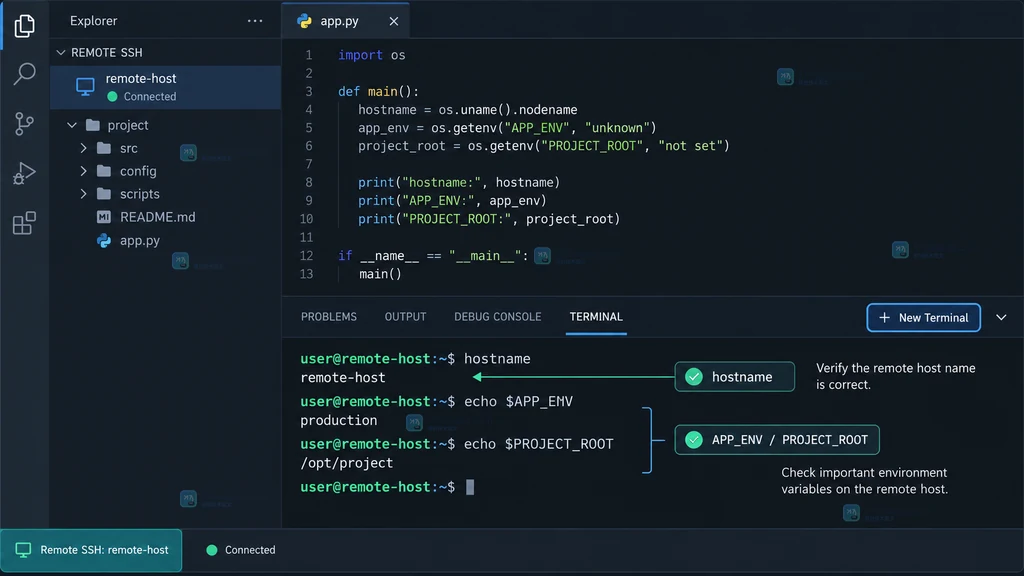Open the Extensions blocks icon
The height and width of the screenshot is (576, 1024).
24,223
